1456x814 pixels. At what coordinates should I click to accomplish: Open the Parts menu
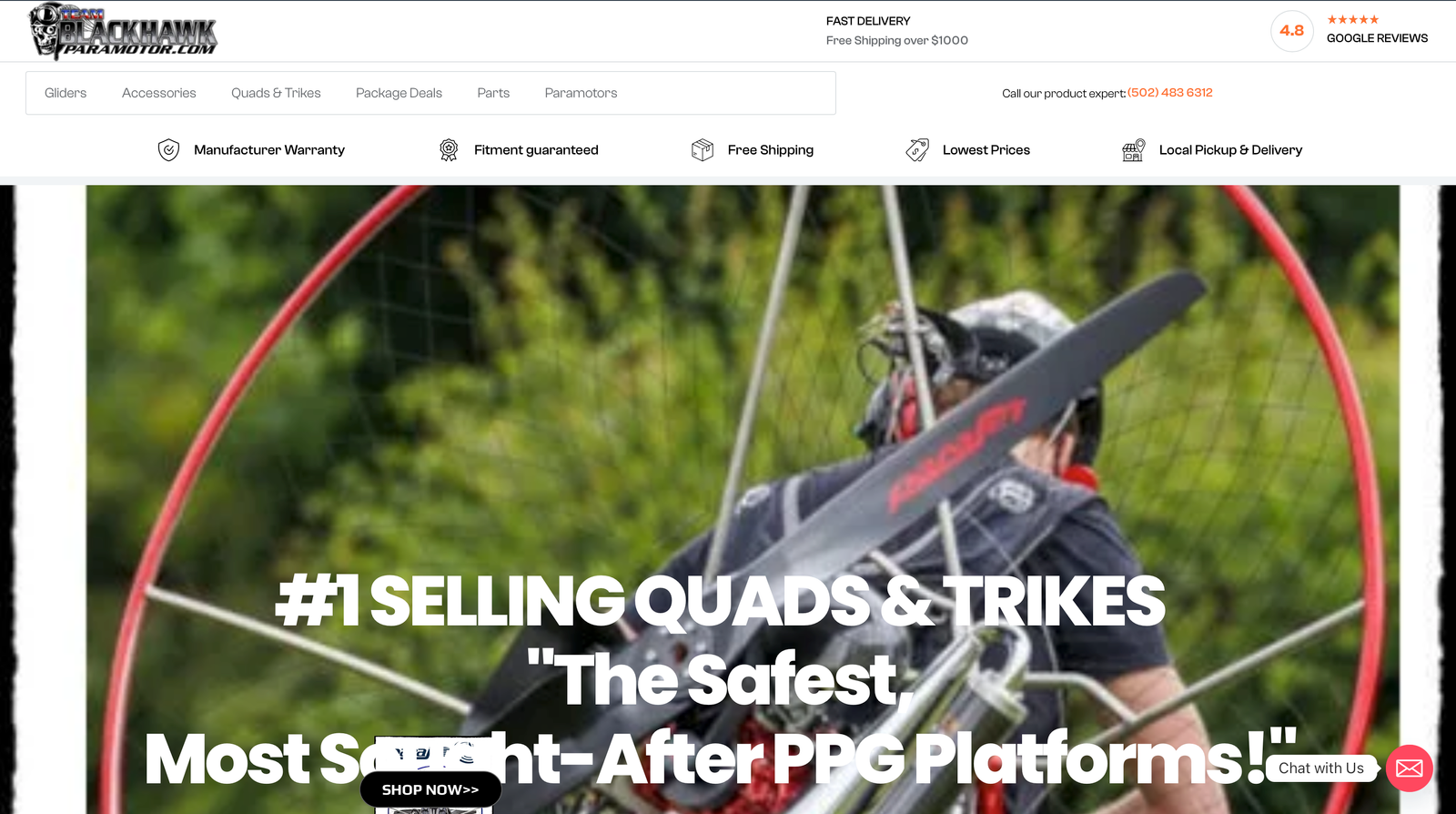493,93
